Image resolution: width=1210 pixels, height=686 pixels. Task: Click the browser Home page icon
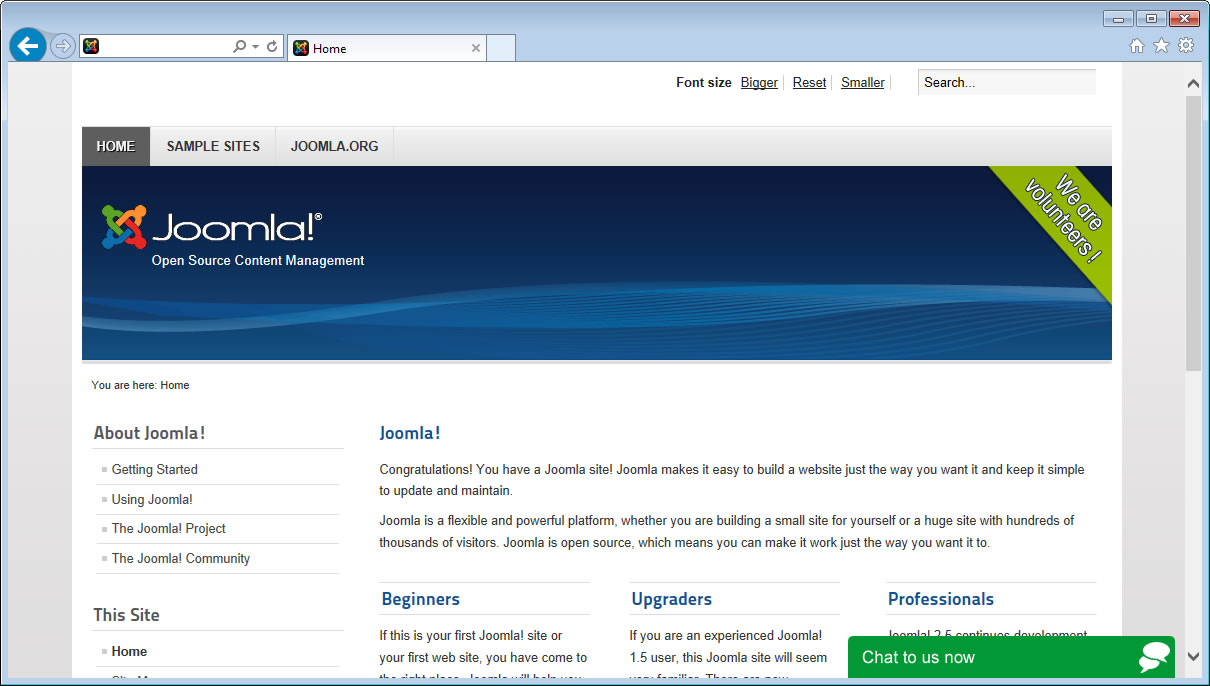coord(1136,45)
